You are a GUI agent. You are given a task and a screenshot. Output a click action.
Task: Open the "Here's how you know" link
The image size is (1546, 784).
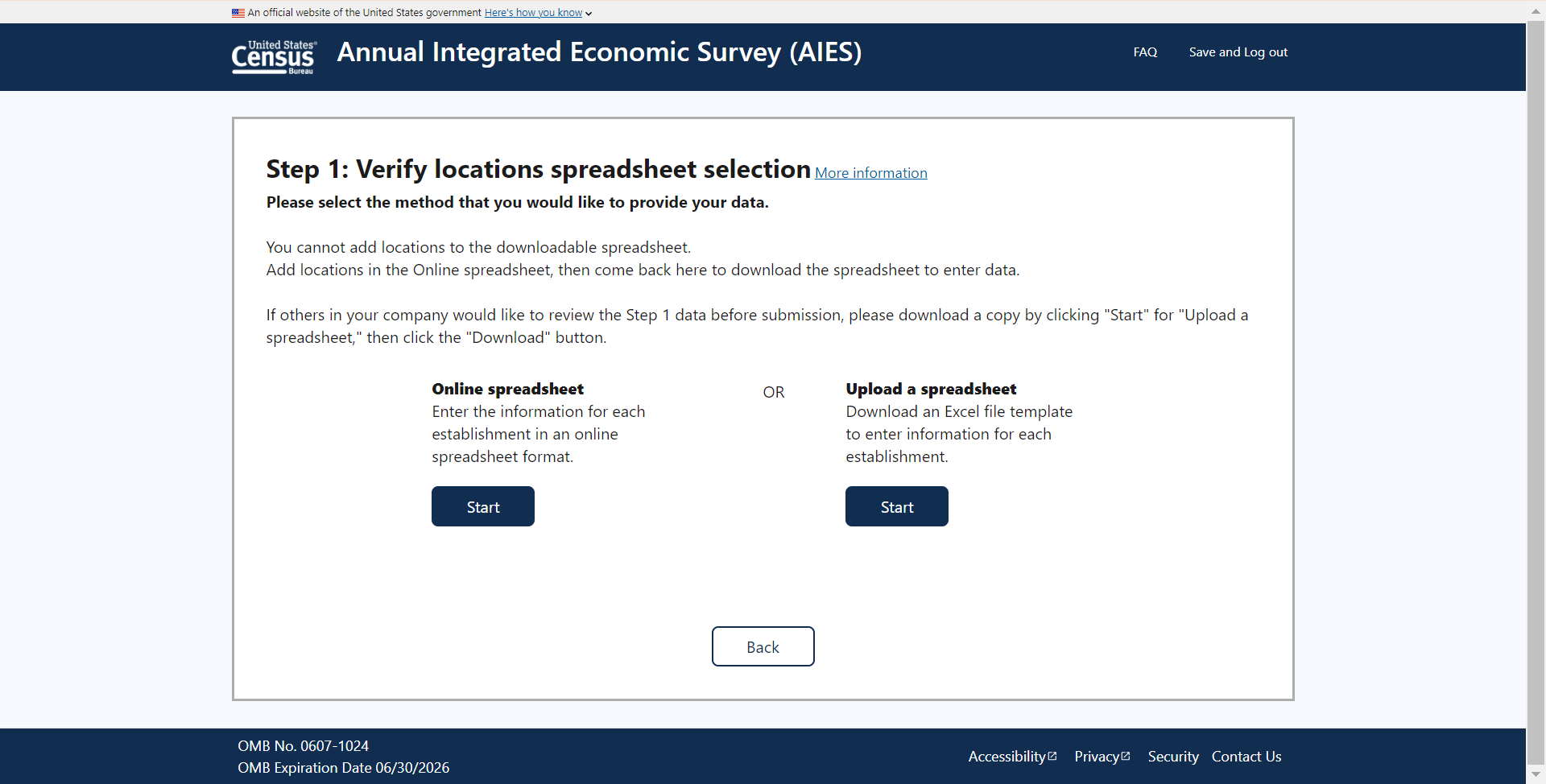click(x=533, y=13)
